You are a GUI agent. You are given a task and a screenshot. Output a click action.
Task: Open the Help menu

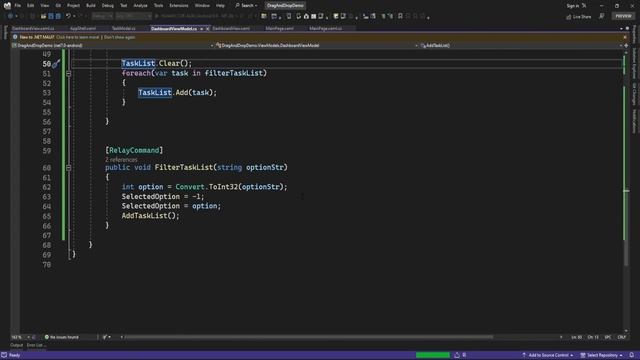click(x=220, y=6)
